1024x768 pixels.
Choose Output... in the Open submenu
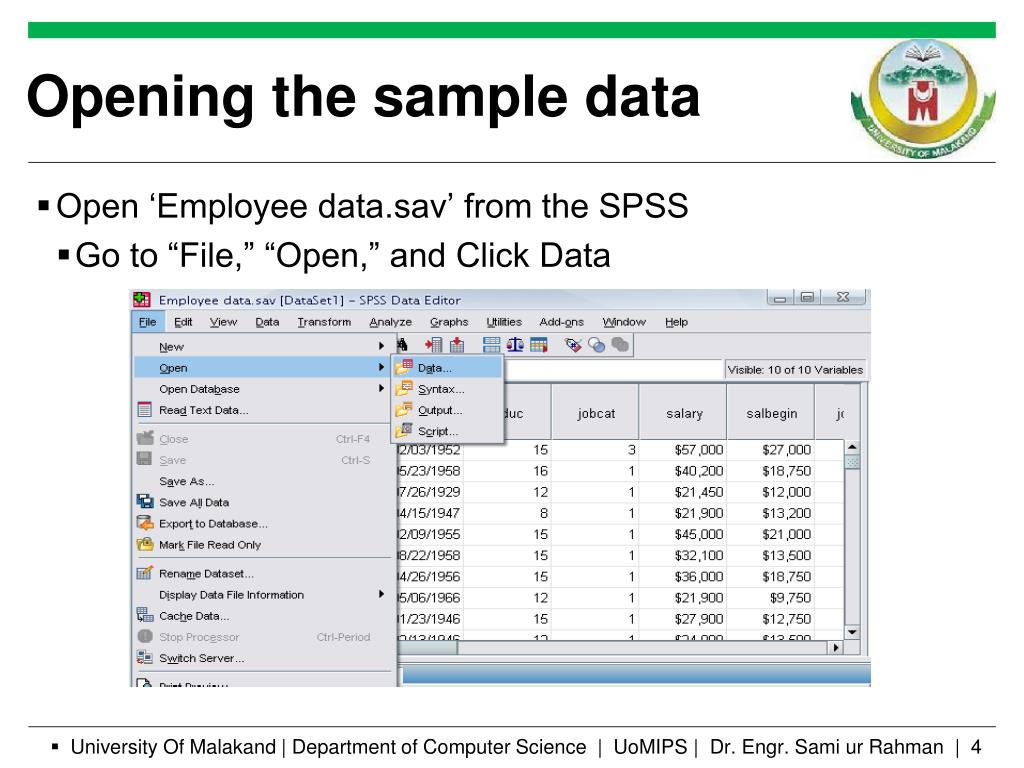tap(448, 410)
